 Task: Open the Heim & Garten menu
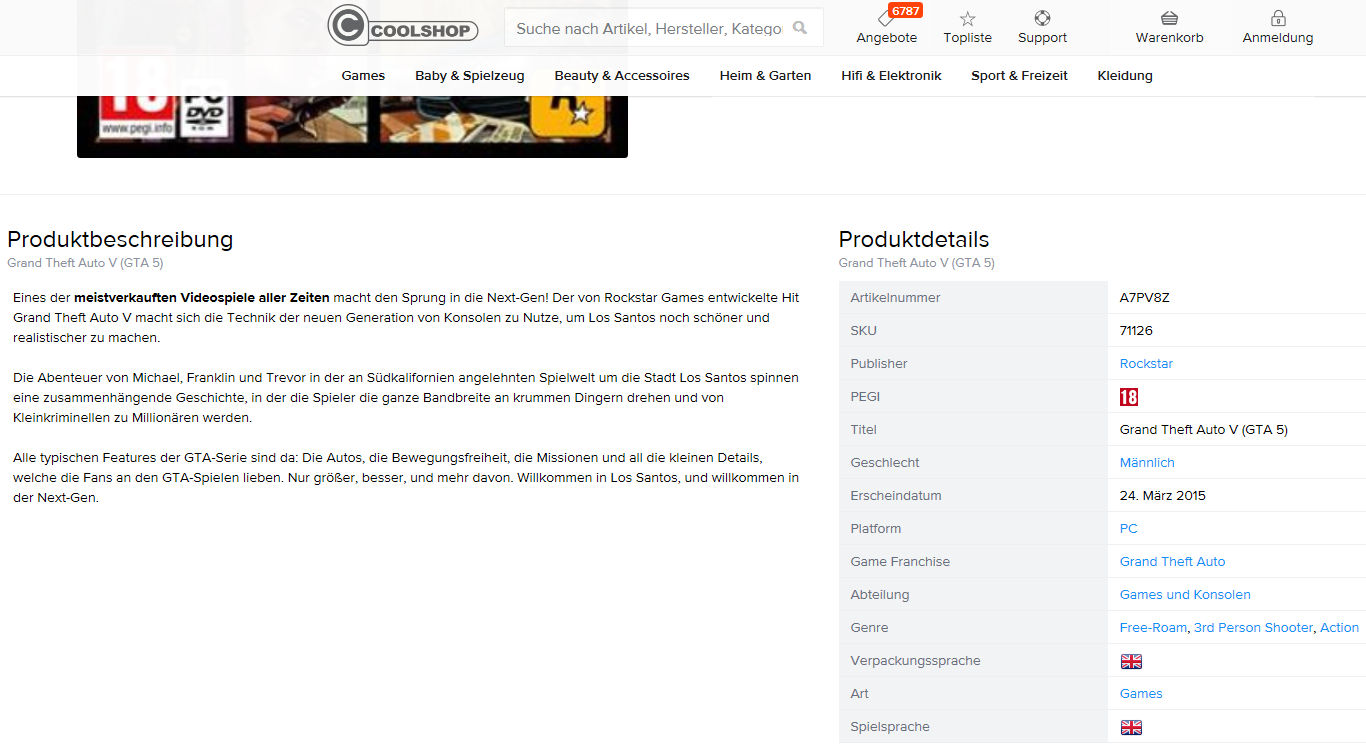tap(765, 76)
